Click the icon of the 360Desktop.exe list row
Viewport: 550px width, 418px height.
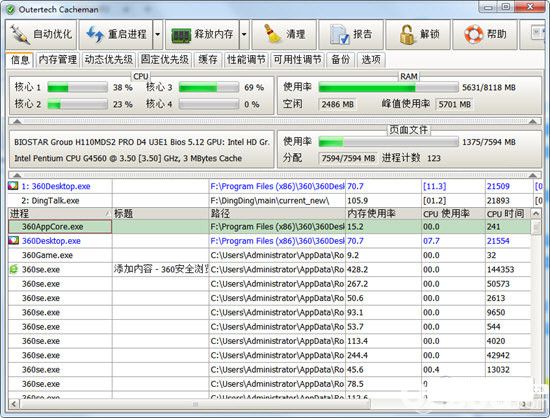point(13,241)
